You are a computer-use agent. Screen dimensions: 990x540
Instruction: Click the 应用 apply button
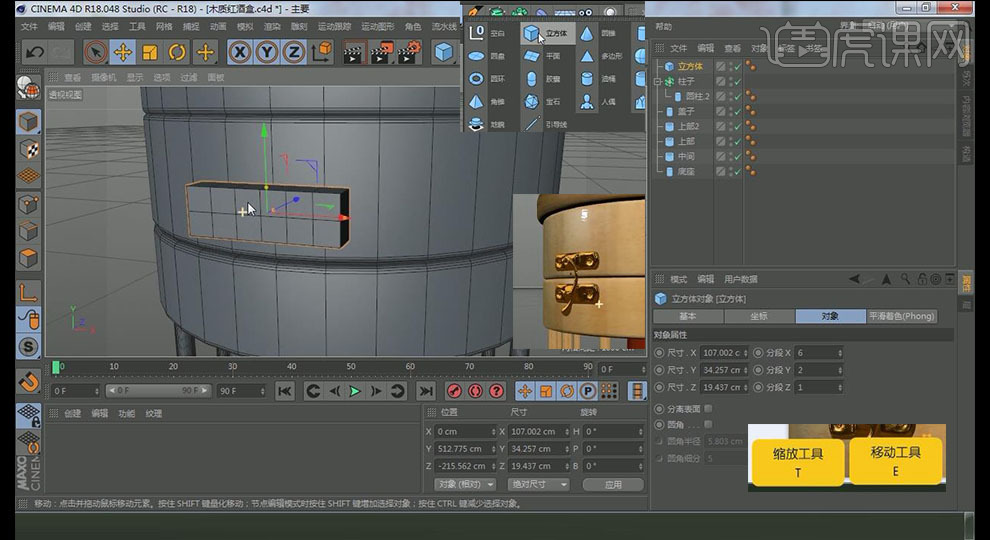(x=613, y=484)
